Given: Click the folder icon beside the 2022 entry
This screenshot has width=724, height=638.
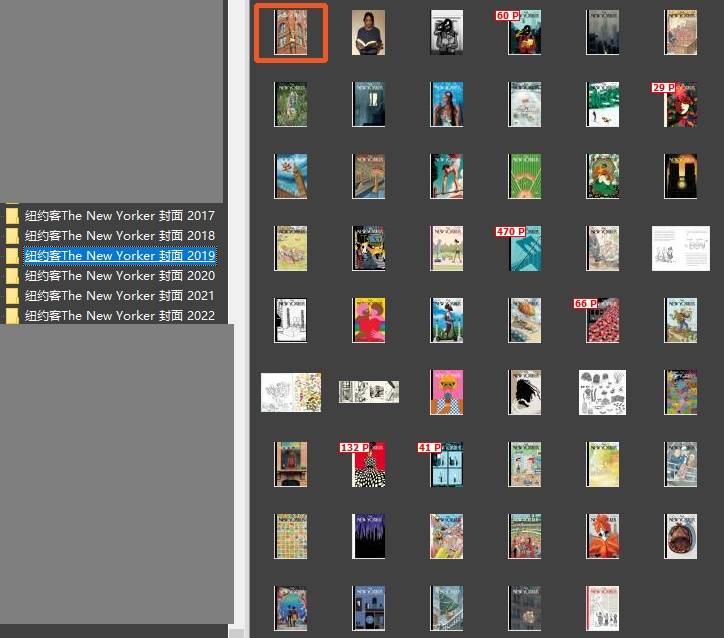Looking at the screenshot, I should [12, 316].
